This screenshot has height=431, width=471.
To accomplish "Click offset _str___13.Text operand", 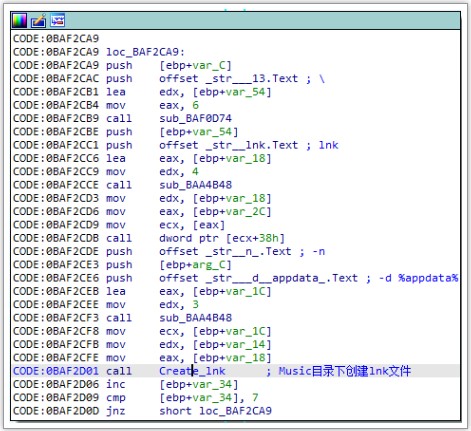I will pyautogui.click(x=228, y=79).
